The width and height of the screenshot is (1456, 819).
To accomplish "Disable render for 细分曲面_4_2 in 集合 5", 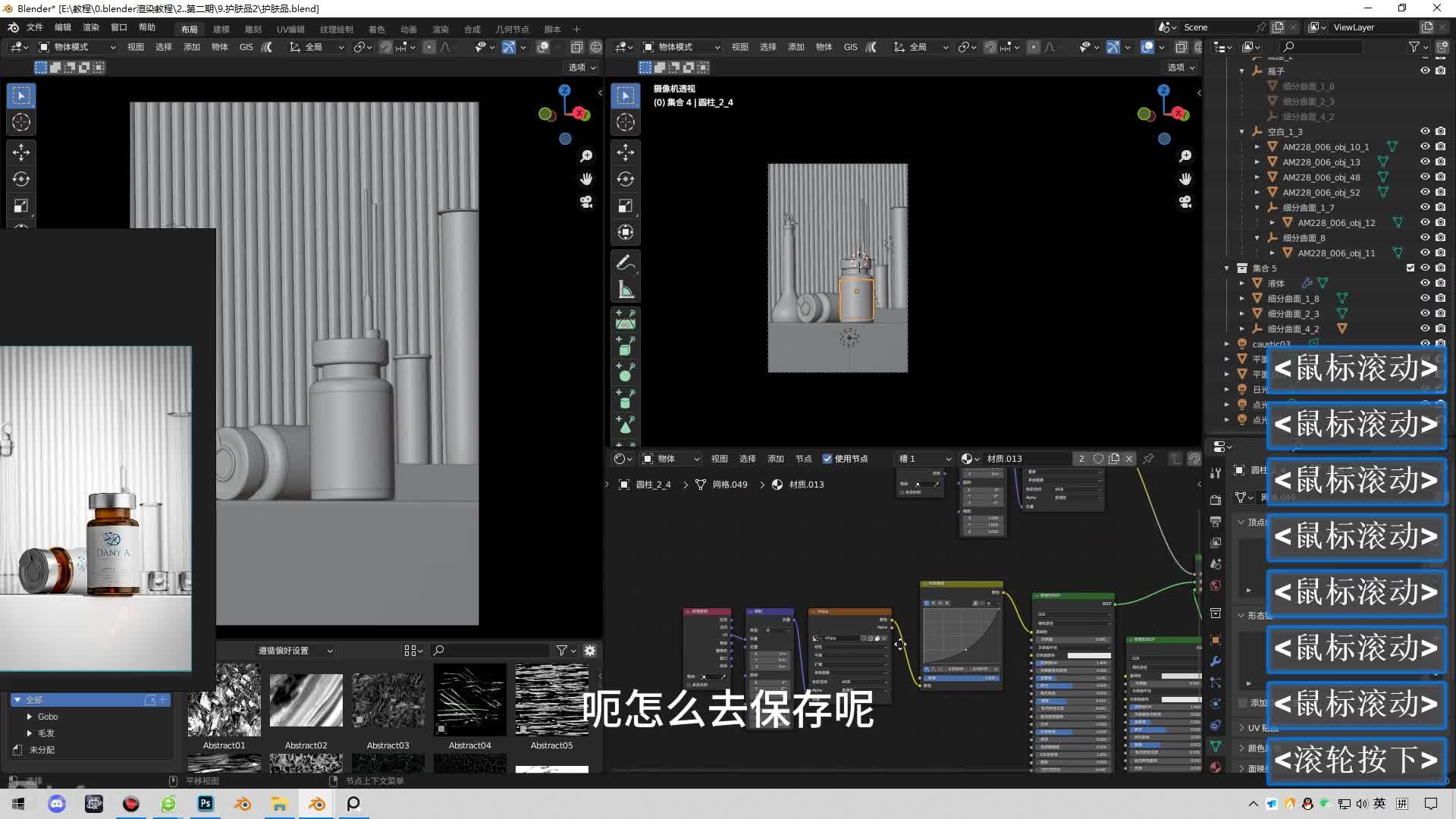I will tap(1440, 328).
